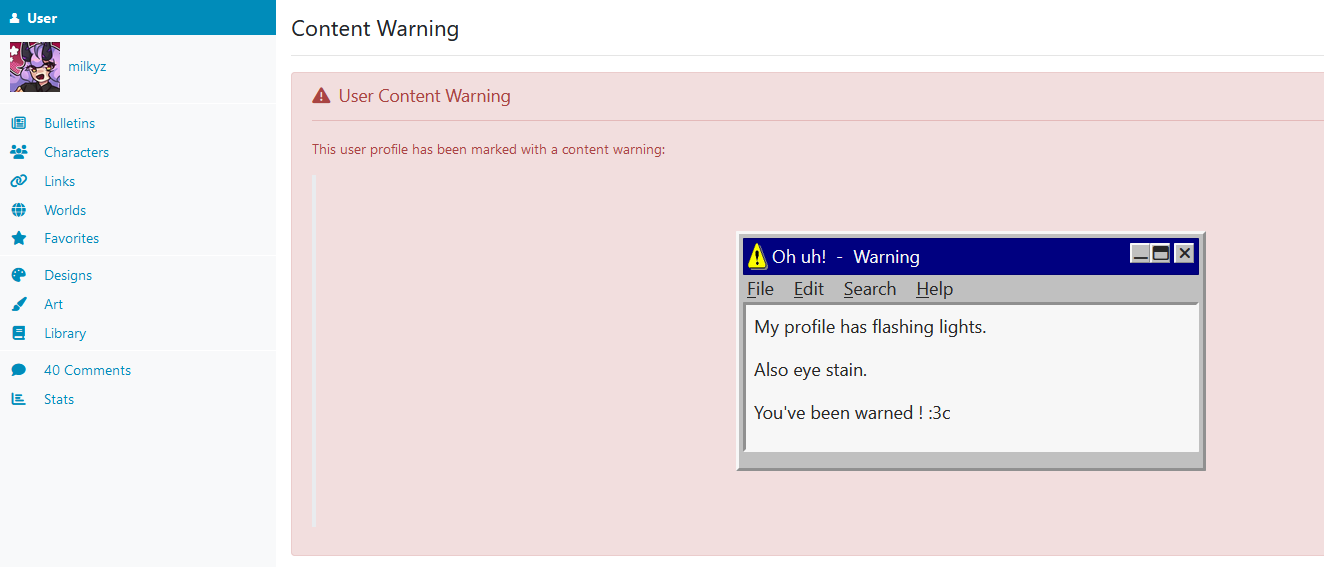Visit the Worlds page

(x=65, y=210)
